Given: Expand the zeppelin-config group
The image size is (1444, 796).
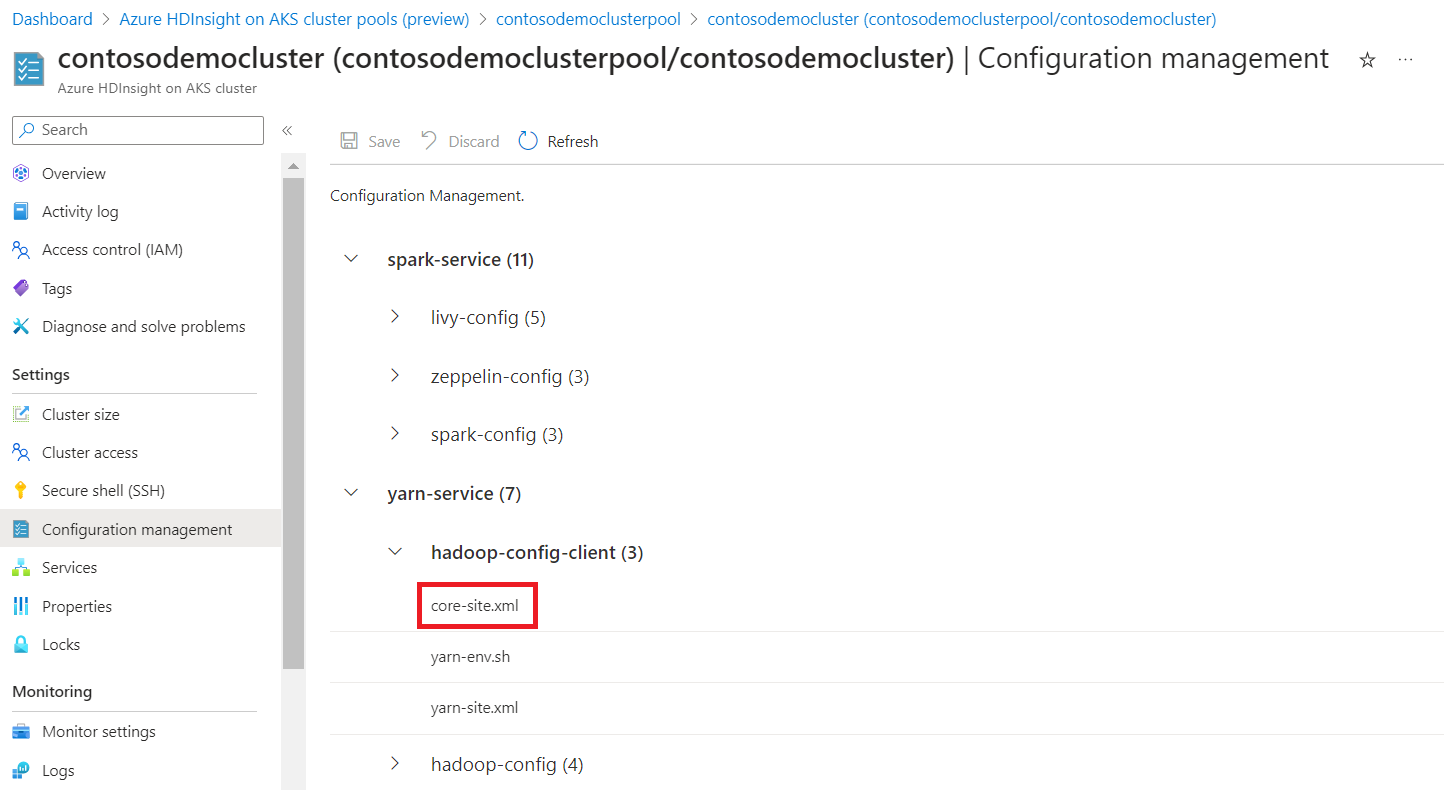Looking at the screenshot, I should 395,376.
